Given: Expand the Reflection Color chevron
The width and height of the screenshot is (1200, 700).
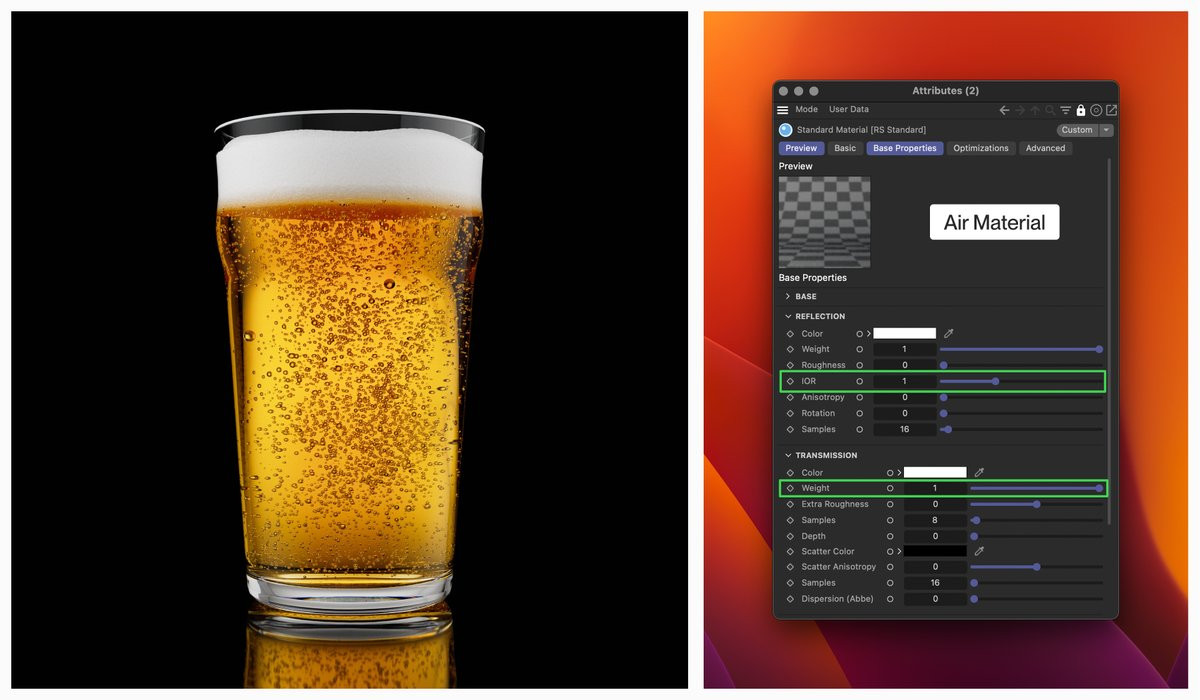Looking at the screenshot, I should 868,334.
